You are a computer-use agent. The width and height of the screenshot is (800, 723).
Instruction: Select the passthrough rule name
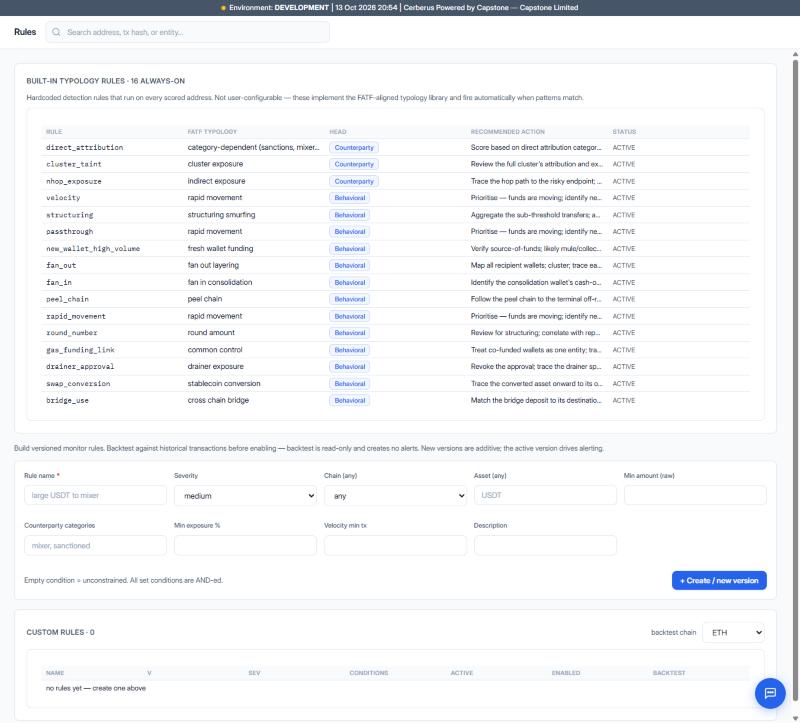point(69,232)
